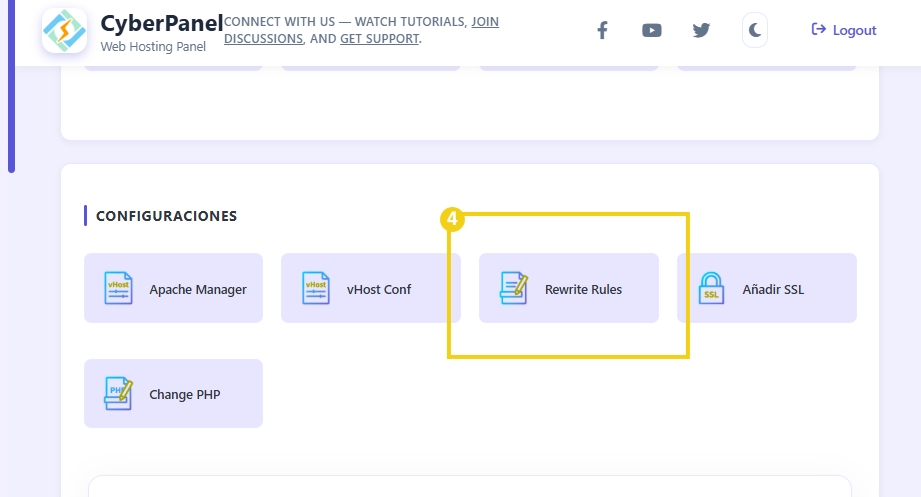Click the Añadir SSL padlock icon
921x497 pixels.
click(711, 288)
